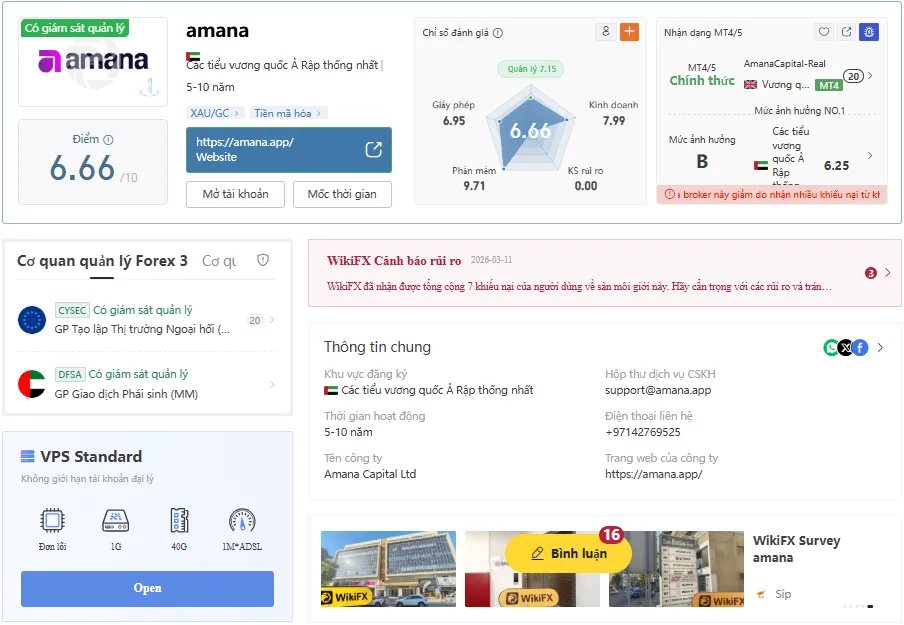
Task: Click the shield icon in regulator panel
Action: [263, 261]
